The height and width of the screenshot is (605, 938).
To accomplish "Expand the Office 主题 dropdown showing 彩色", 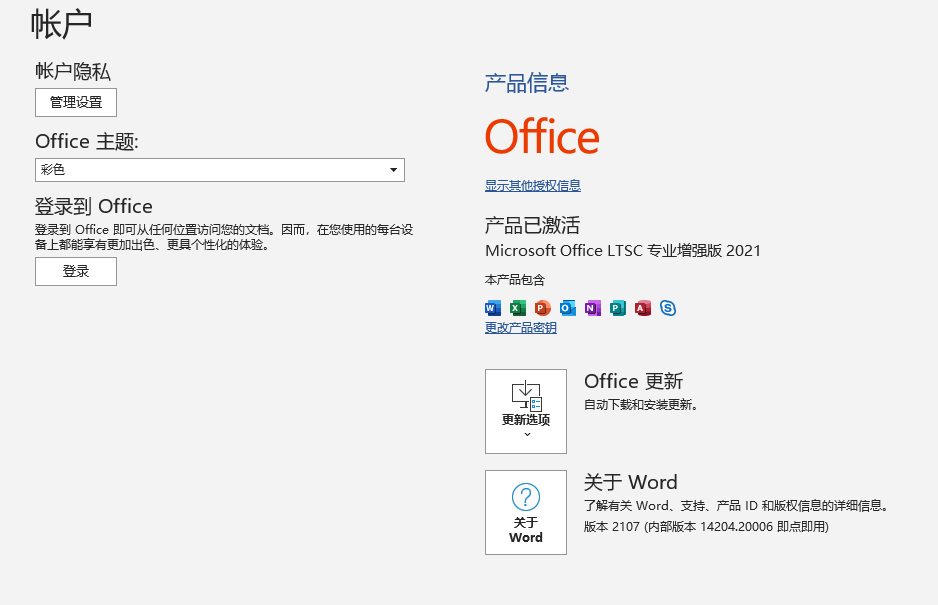I will pyautogui.click(x=220, y=170).
